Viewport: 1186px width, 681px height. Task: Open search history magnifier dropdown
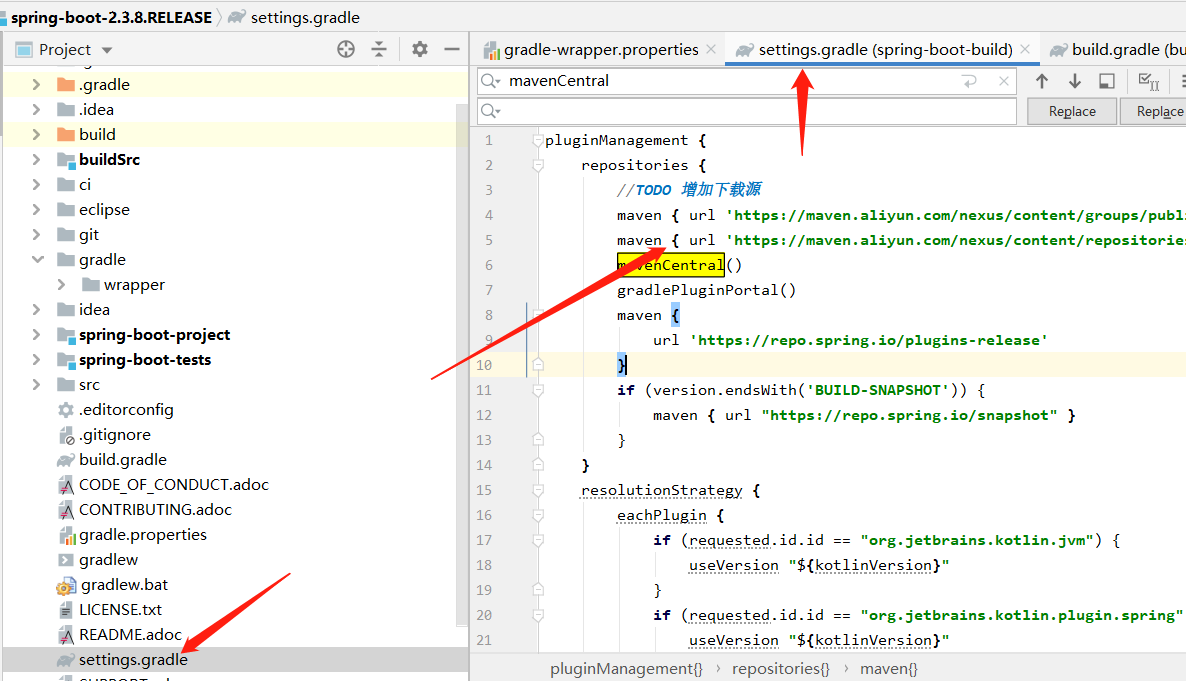click(490, 81)
